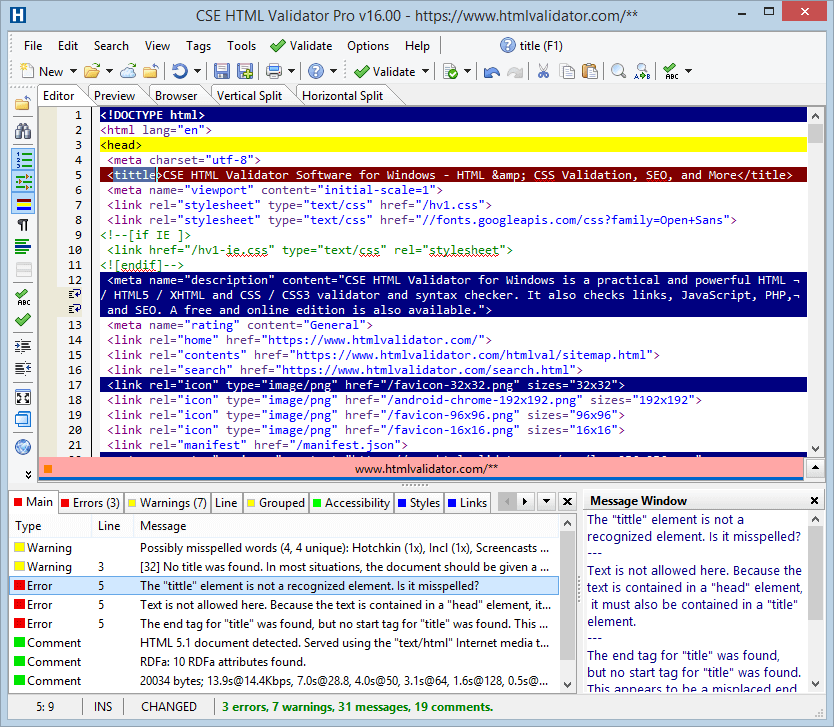Viewport: 834px width, 727px height.
Task: Toggle INS mode in the status bar
Action: [103, 707]
